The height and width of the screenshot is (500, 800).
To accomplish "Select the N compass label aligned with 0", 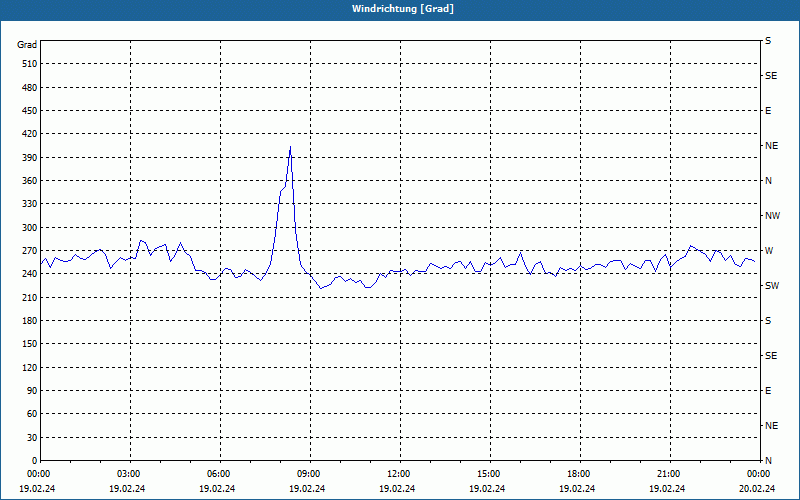I will pyautogui.click(x=768, y=460).
